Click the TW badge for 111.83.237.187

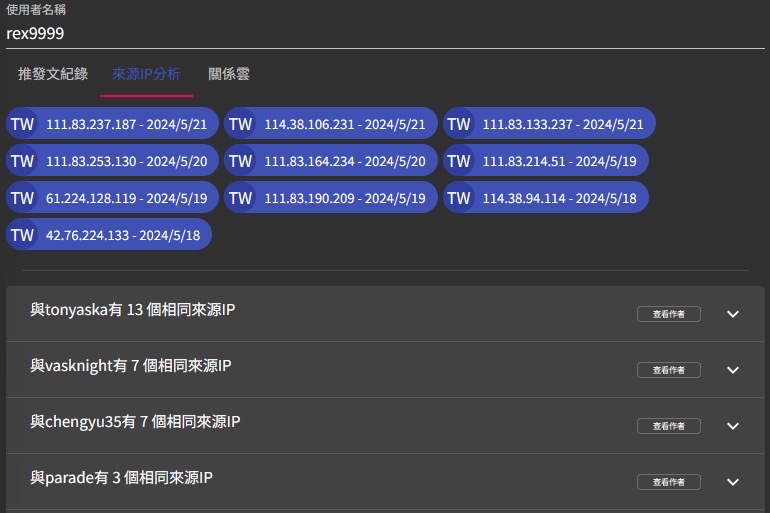pyautogui.click(x=23, y=124)
